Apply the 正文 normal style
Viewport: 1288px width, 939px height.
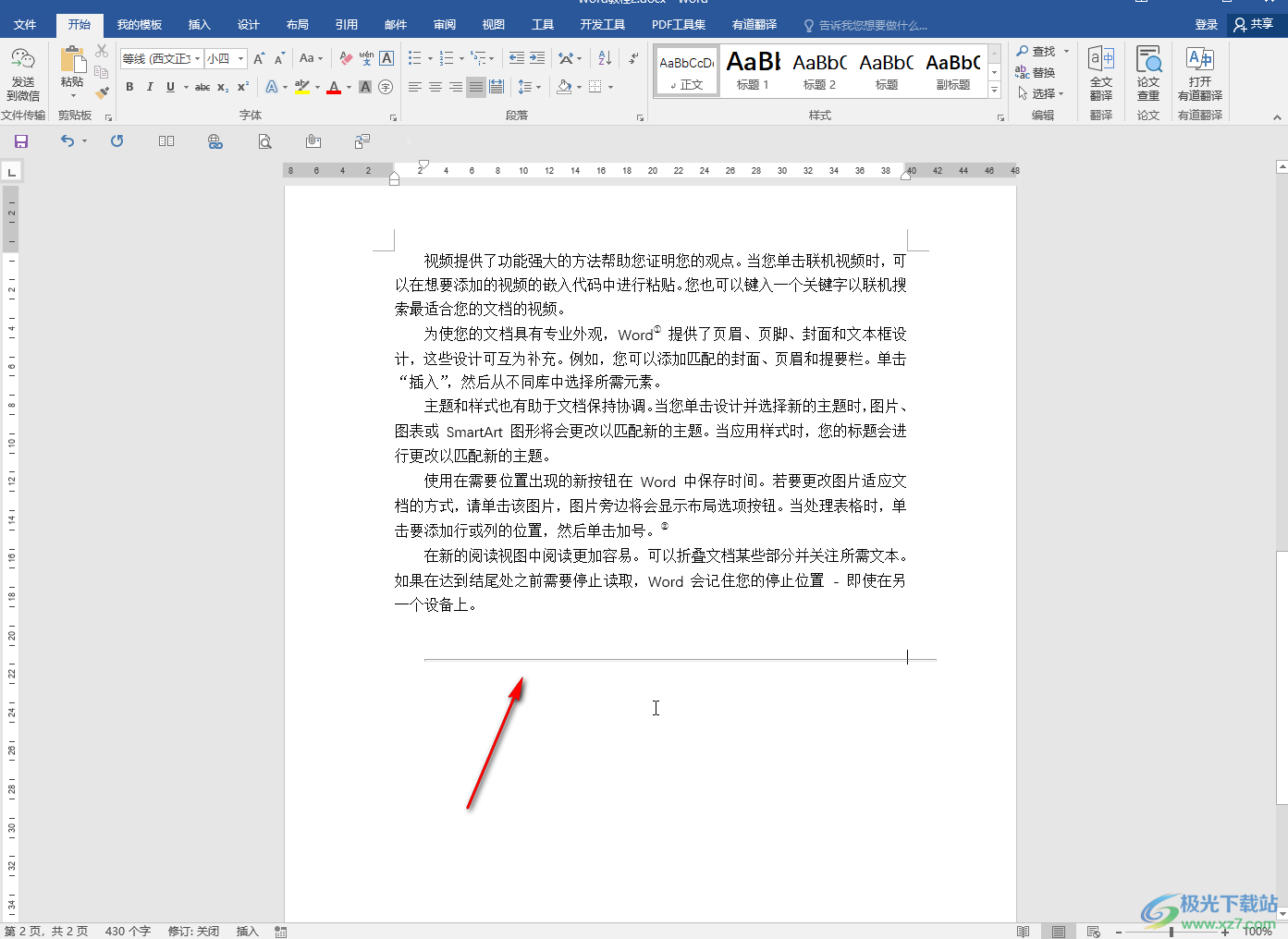[x=687, y=70]
